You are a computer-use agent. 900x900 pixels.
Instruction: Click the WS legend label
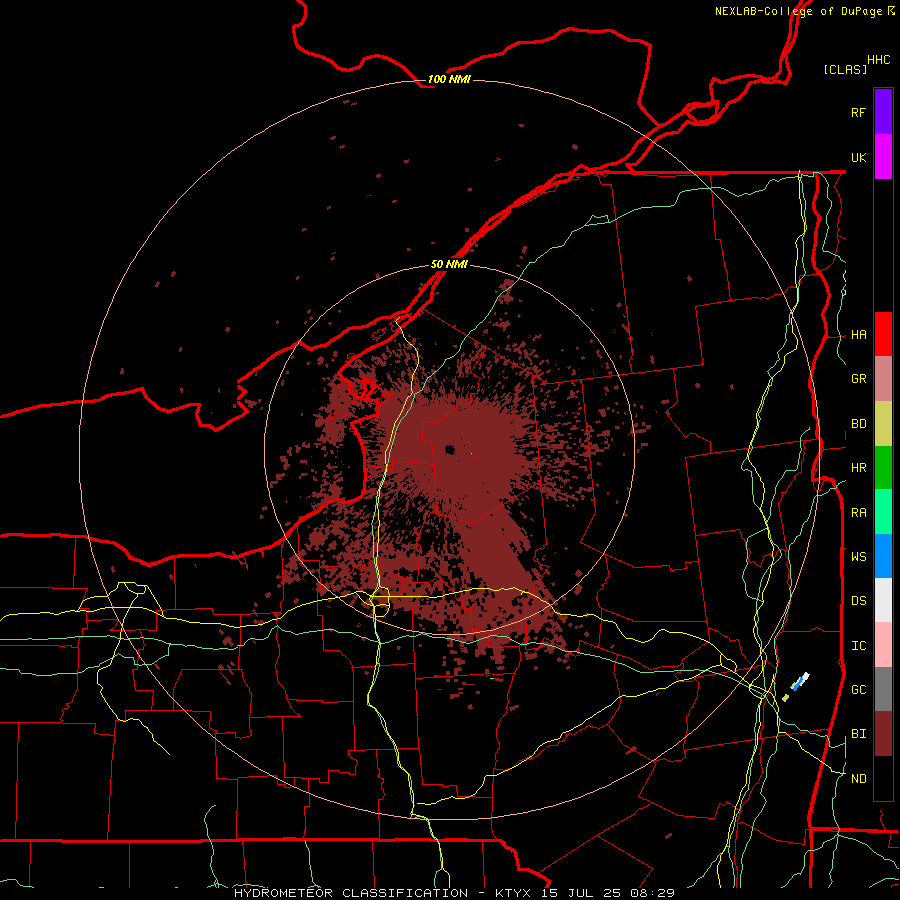[x=858, y=557]
